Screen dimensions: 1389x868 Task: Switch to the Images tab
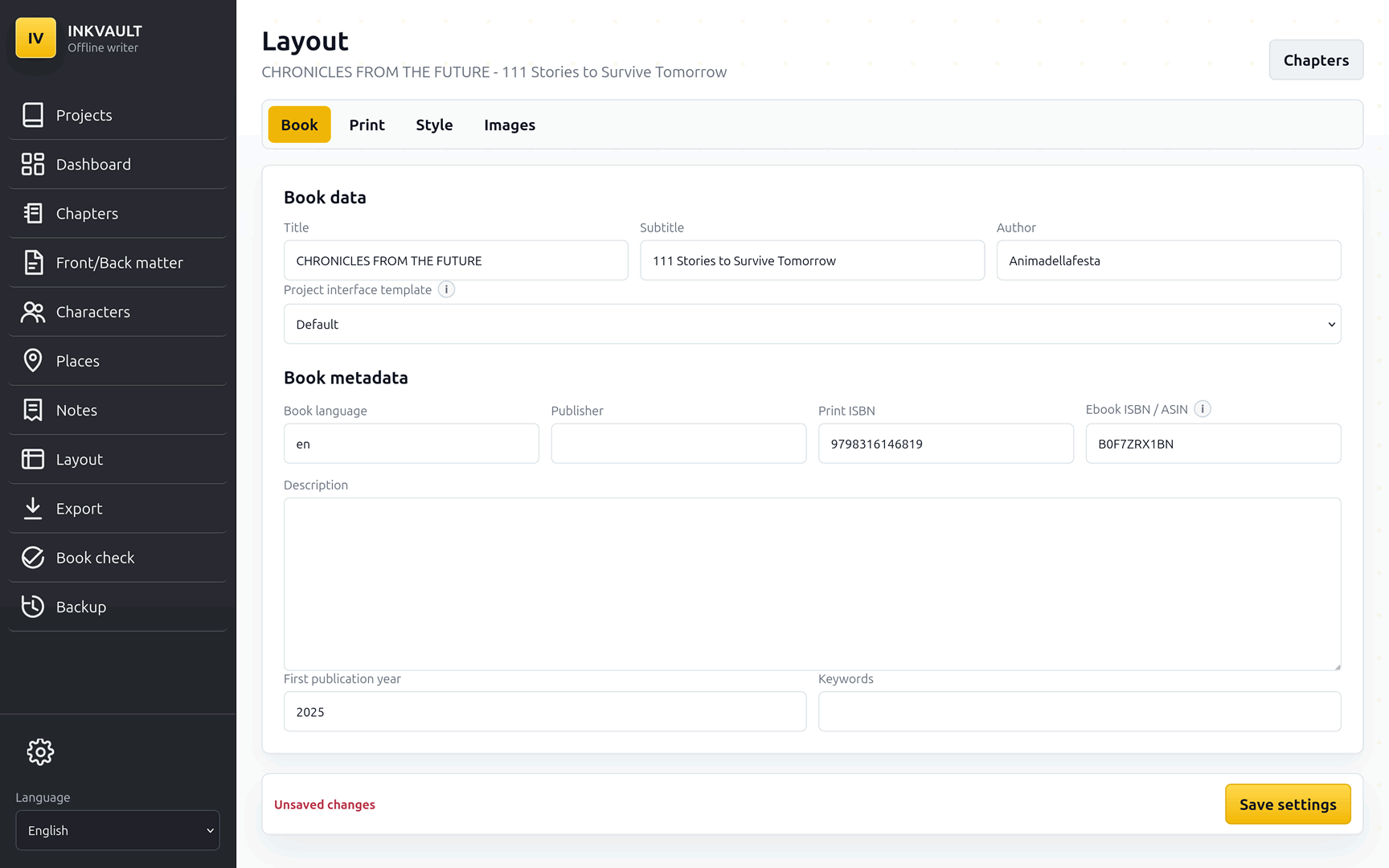[510, 125]
